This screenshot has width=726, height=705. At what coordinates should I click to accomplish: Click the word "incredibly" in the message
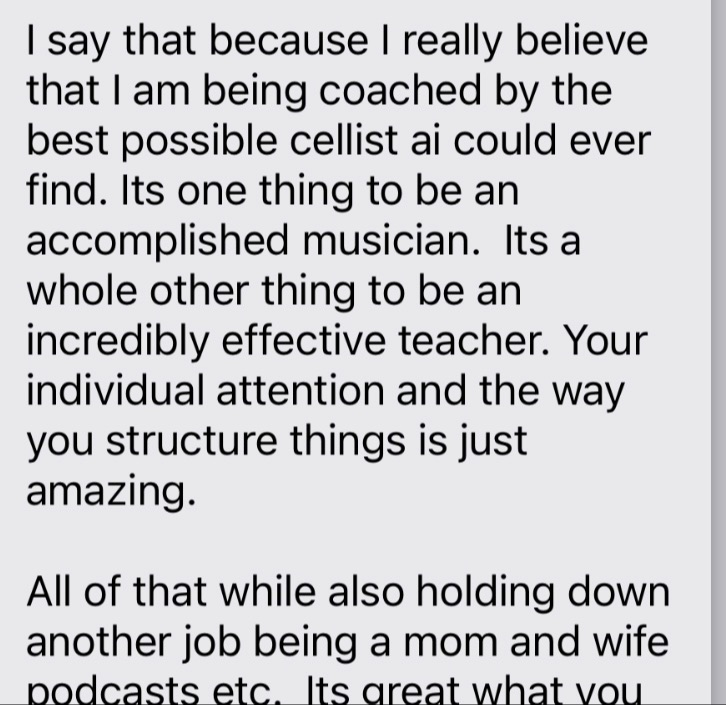[118, 342]
